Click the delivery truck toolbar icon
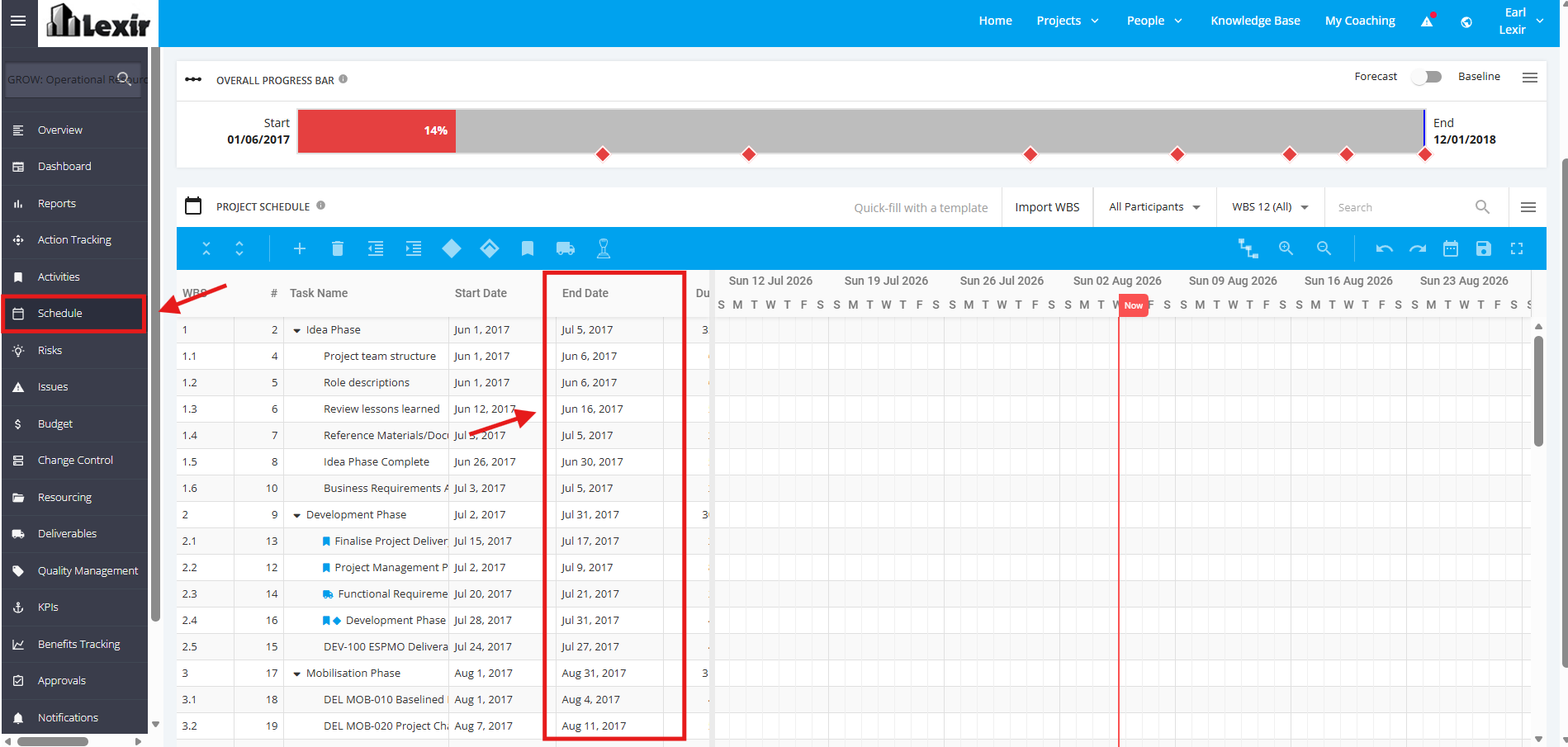 [x=566, y=248]
